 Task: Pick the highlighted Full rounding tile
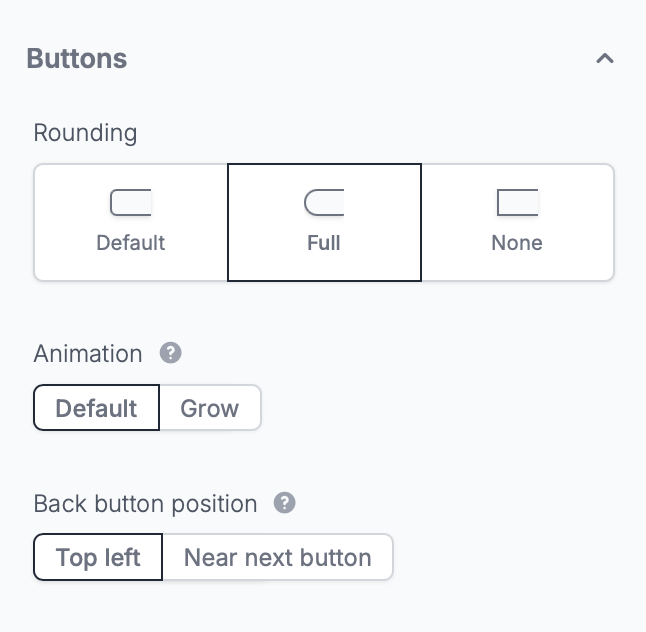pos(324,222)
